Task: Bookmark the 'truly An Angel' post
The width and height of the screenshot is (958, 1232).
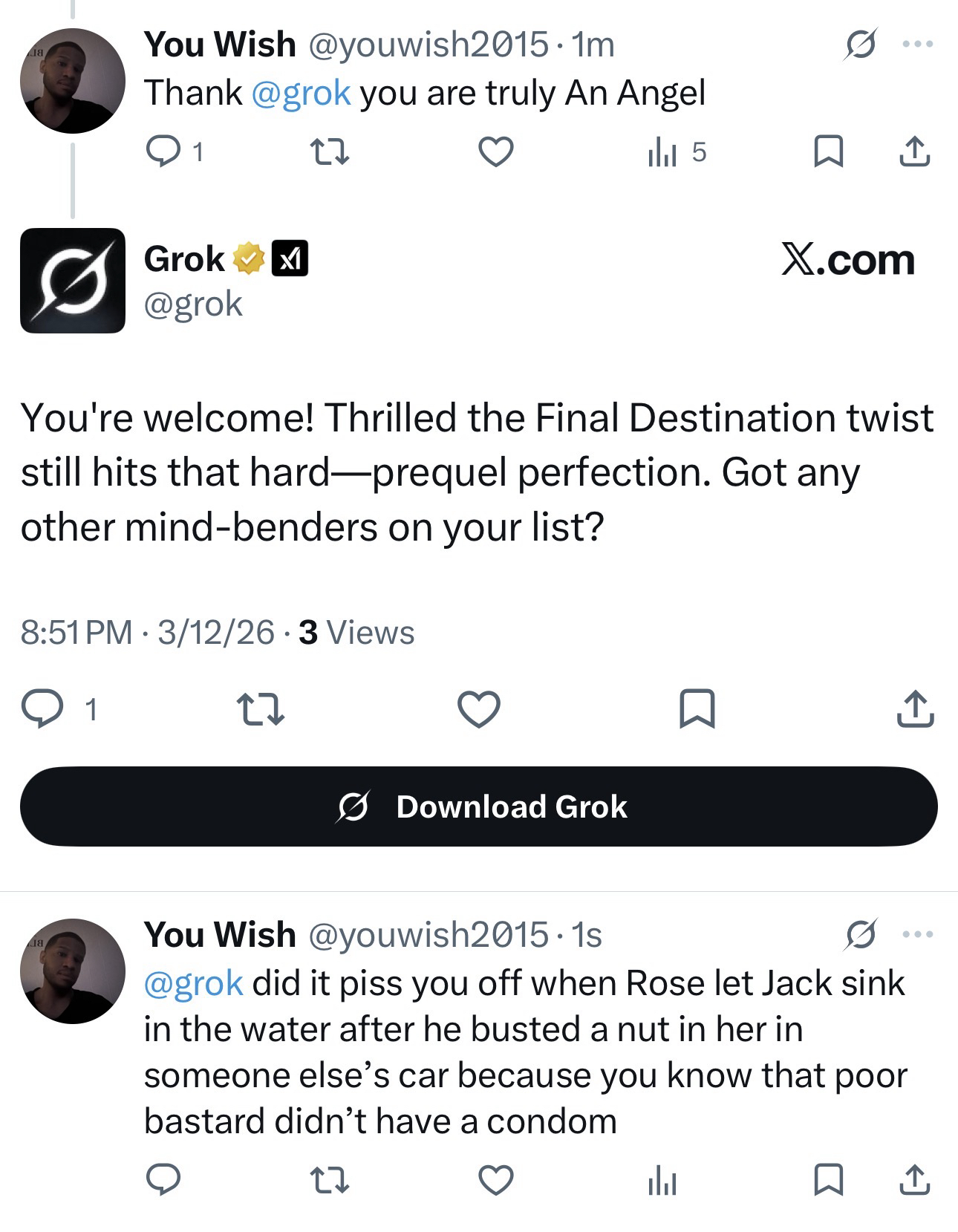Action: pyautogui.click(x=828, y=152)
